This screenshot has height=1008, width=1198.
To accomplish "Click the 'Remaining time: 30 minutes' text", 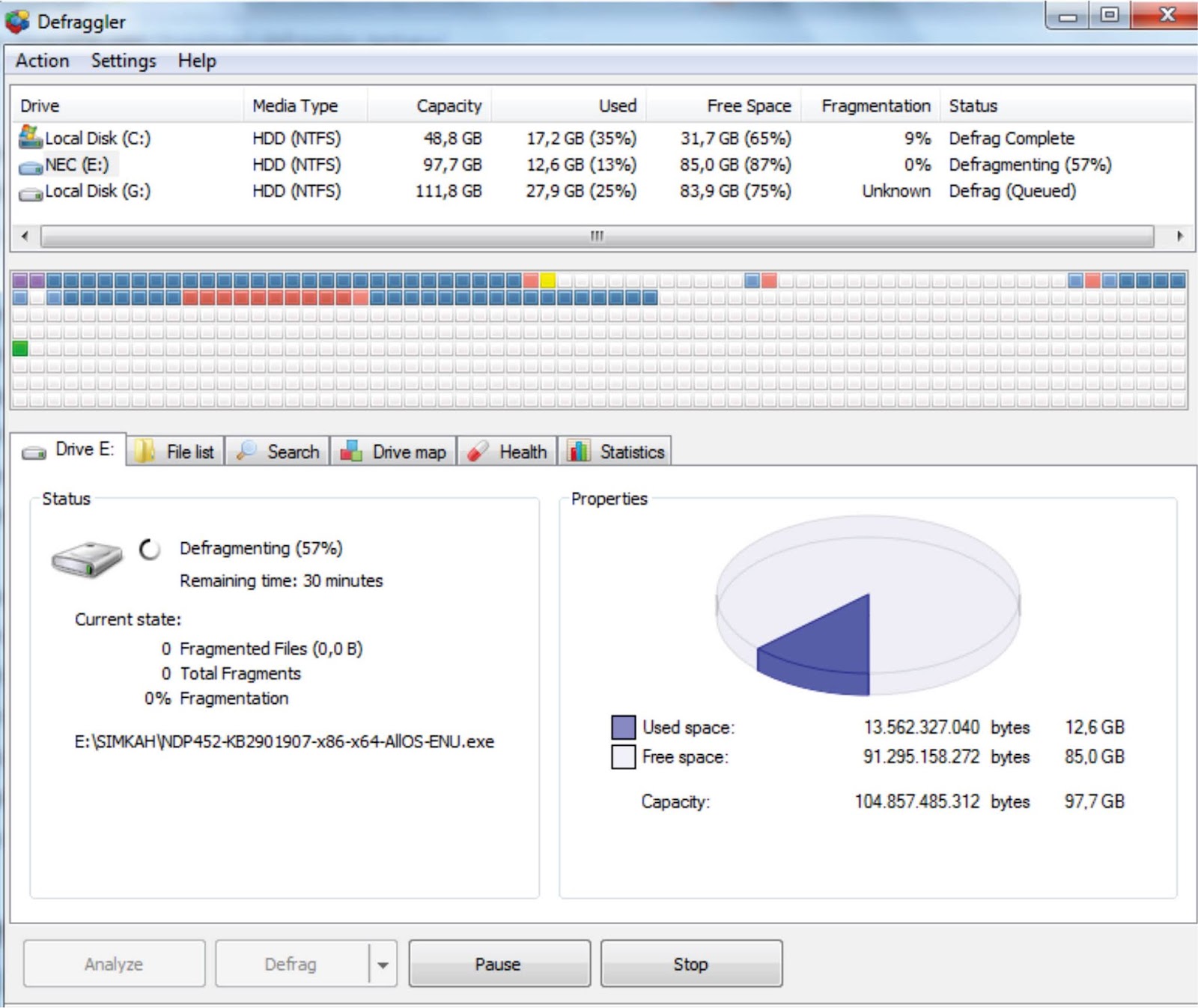I will tap(281, 580).
